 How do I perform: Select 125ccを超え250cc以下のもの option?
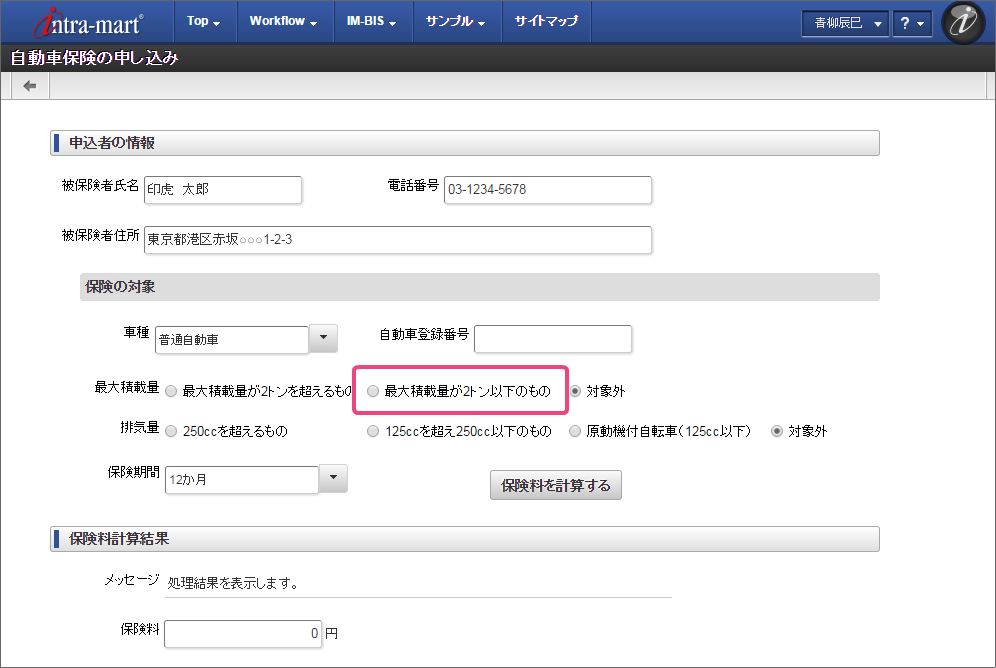(373, 431)
